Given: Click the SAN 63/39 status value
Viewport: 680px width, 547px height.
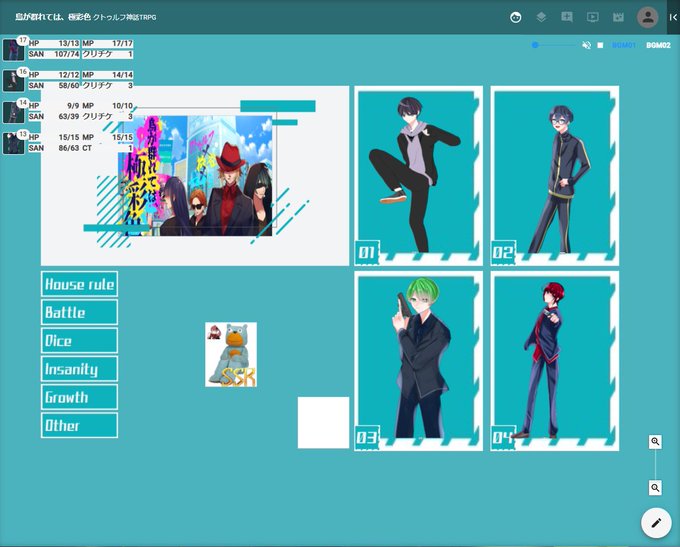Looking at the screenshot, I should 54,116.
